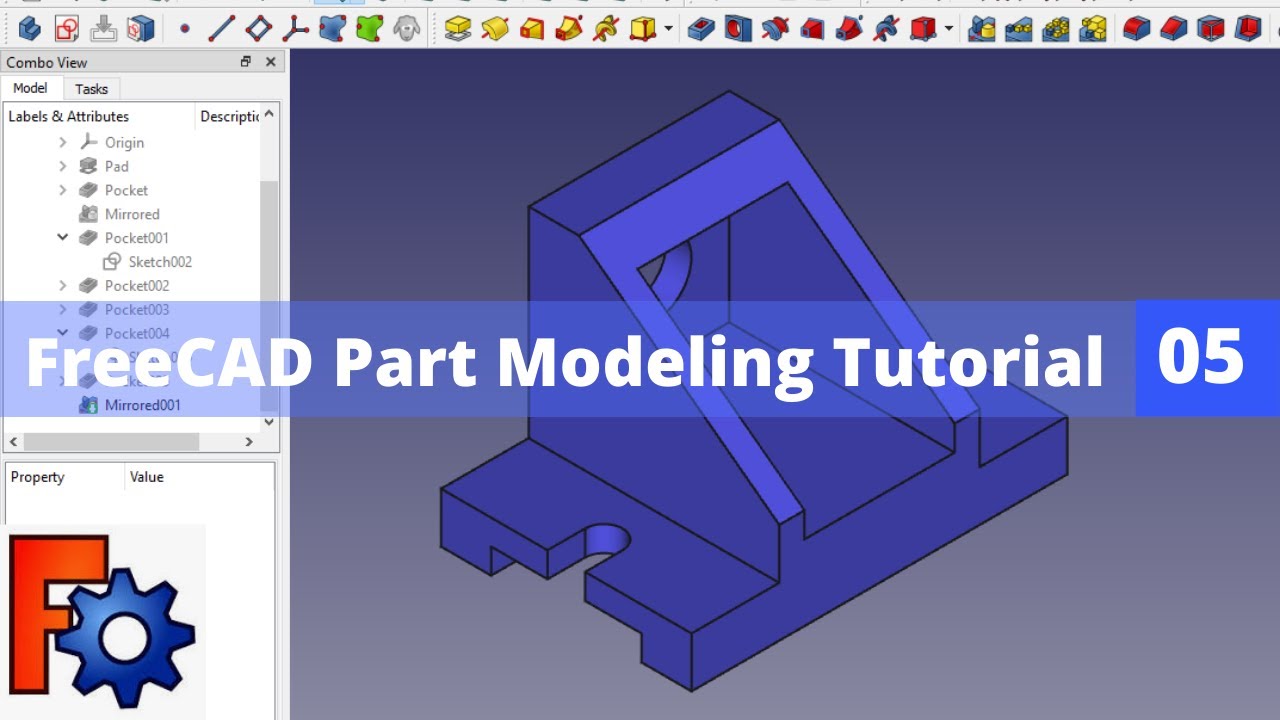Apply the Linear pattern tool
The image size is (1280, 720).
1018,28
